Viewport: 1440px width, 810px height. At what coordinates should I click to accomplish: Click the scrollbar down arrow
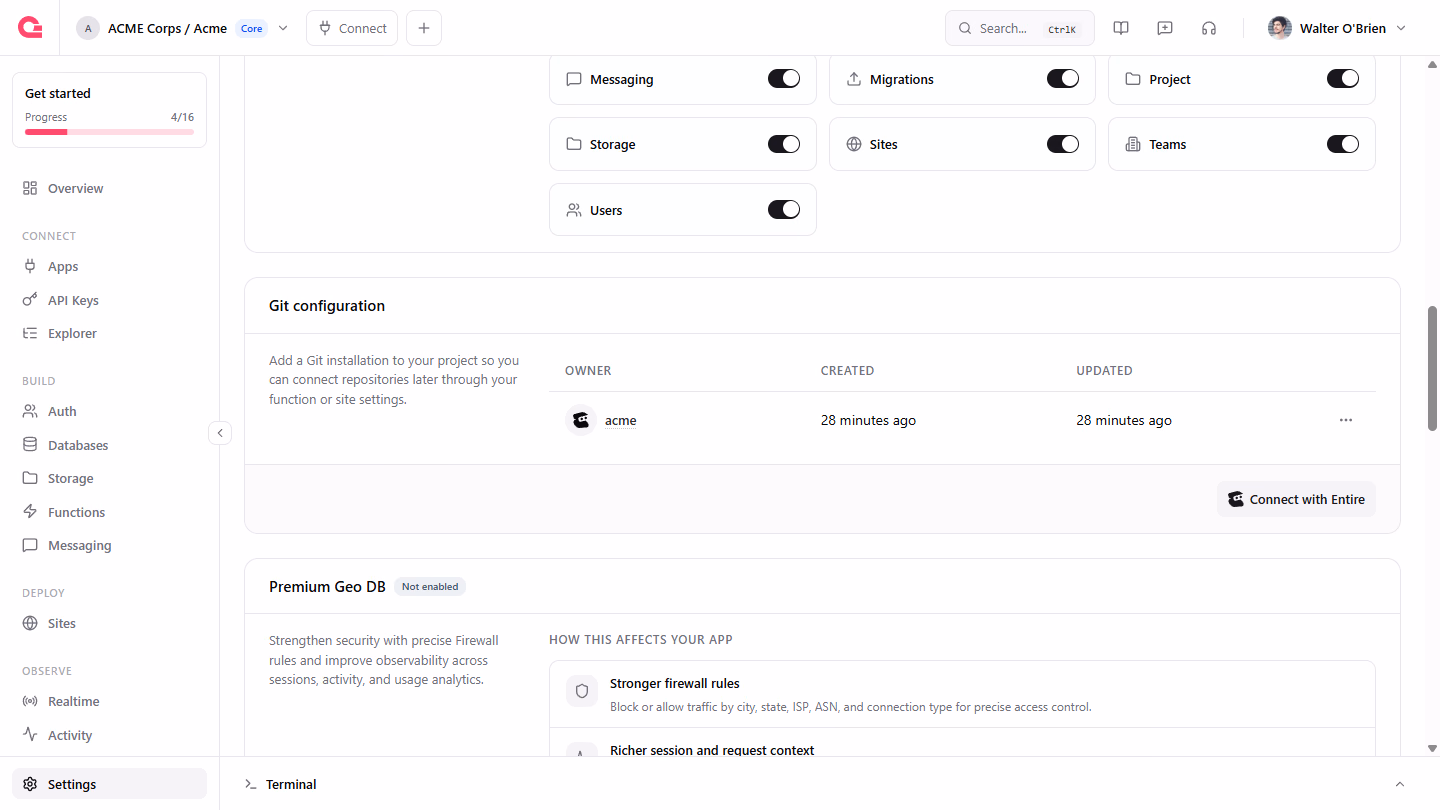click(x=1432, y=748)
